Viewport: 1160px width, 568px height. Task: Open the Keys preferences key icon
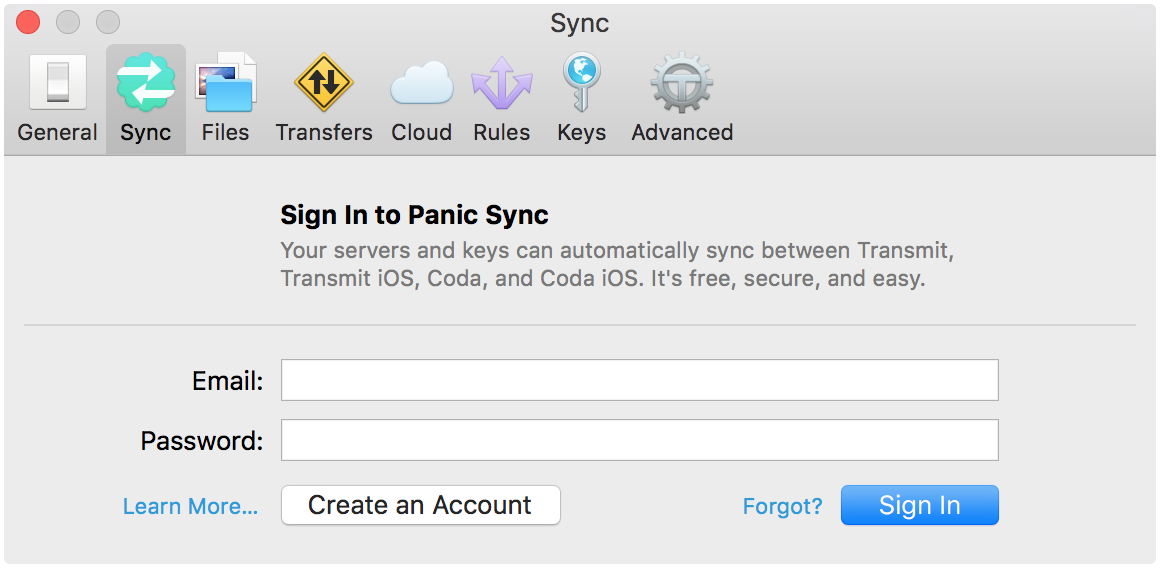[581, 84]
